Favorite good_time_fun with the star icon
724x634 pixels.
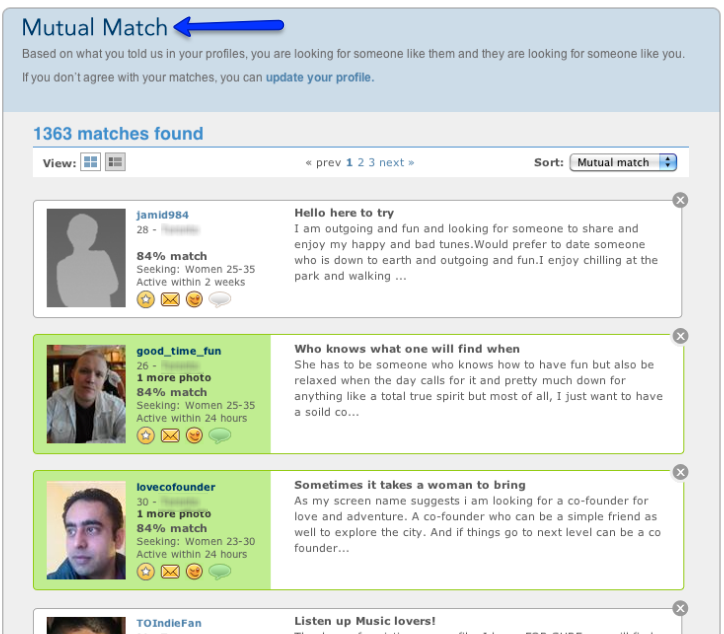point(146,435)
